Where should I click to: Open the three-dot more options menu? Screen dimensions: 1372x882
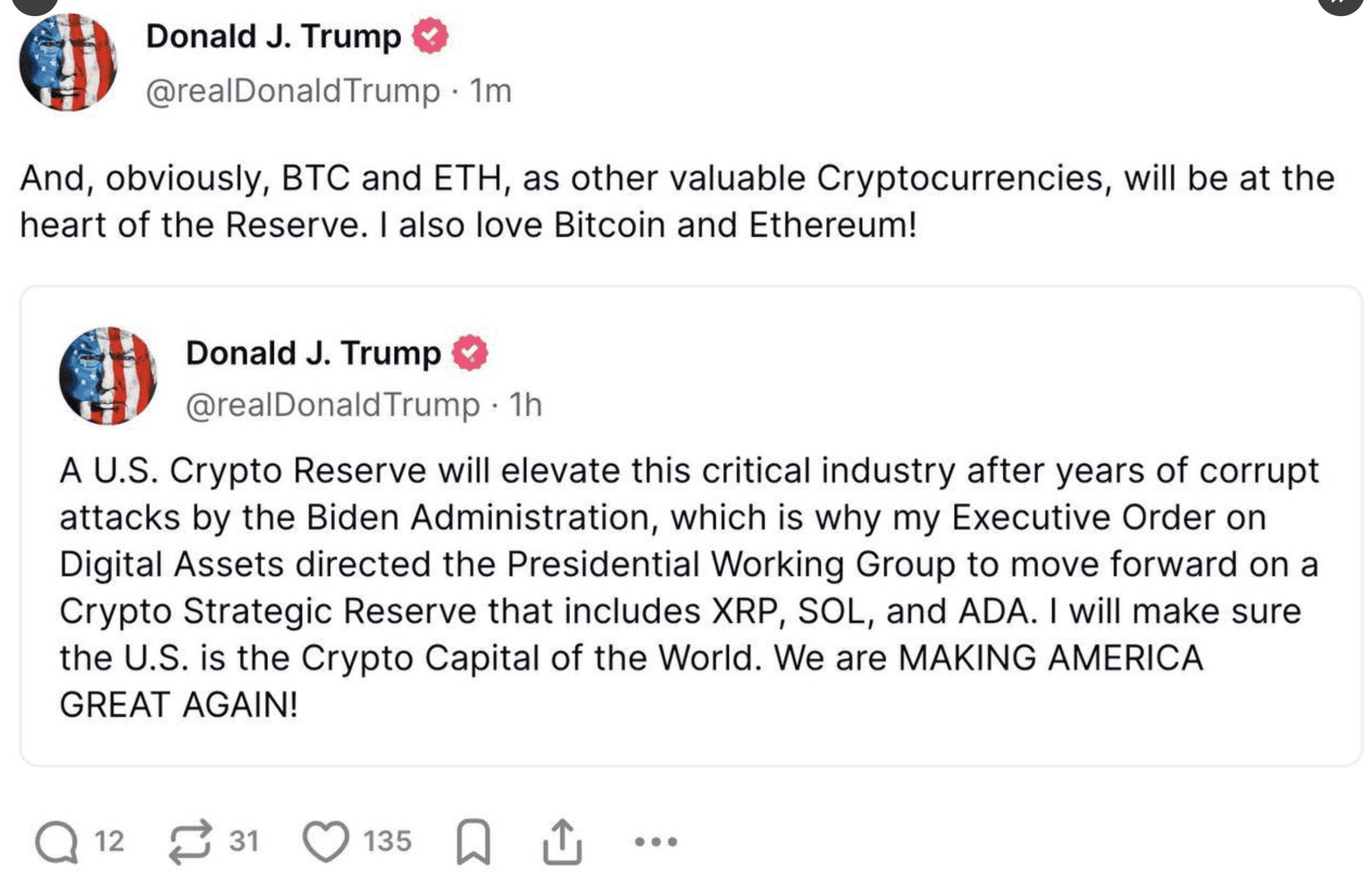click(x=656, y=842)
